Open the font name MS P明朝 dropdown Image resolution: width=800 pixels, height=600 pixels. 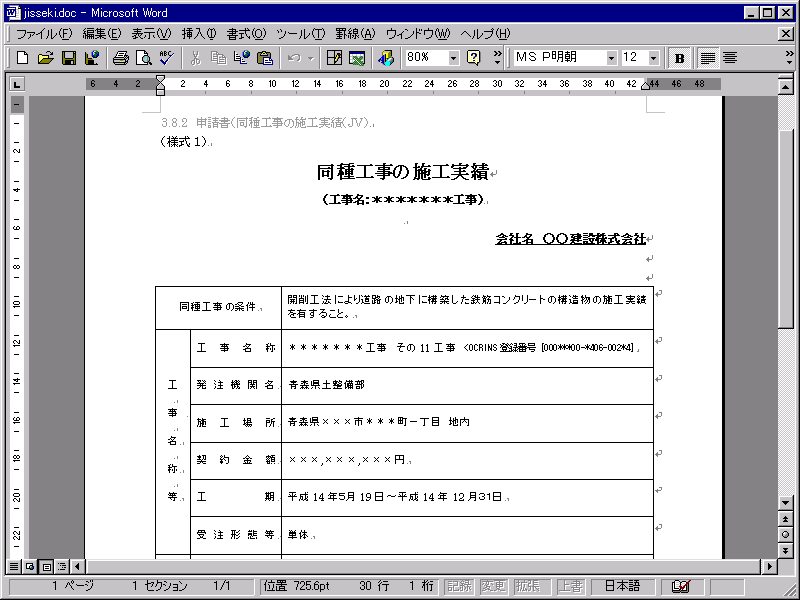pyautogui.click(x=611, y=58)
